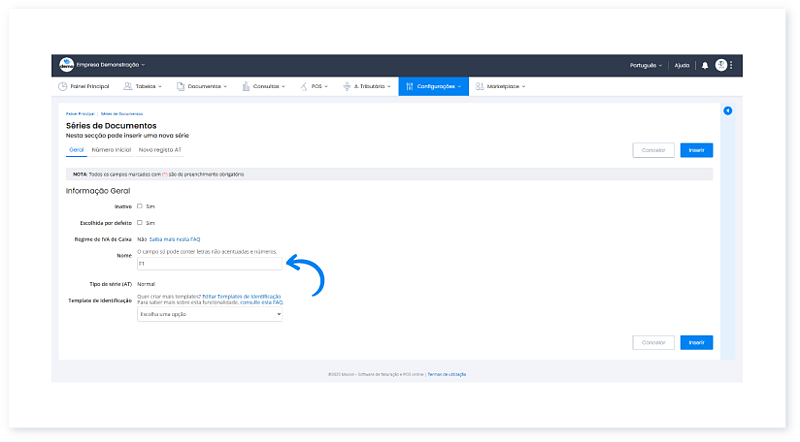Click the blue sidebar collapse arrow icon
The width and height of the screenshot is (800, 442).
click(x=727, y=110)
